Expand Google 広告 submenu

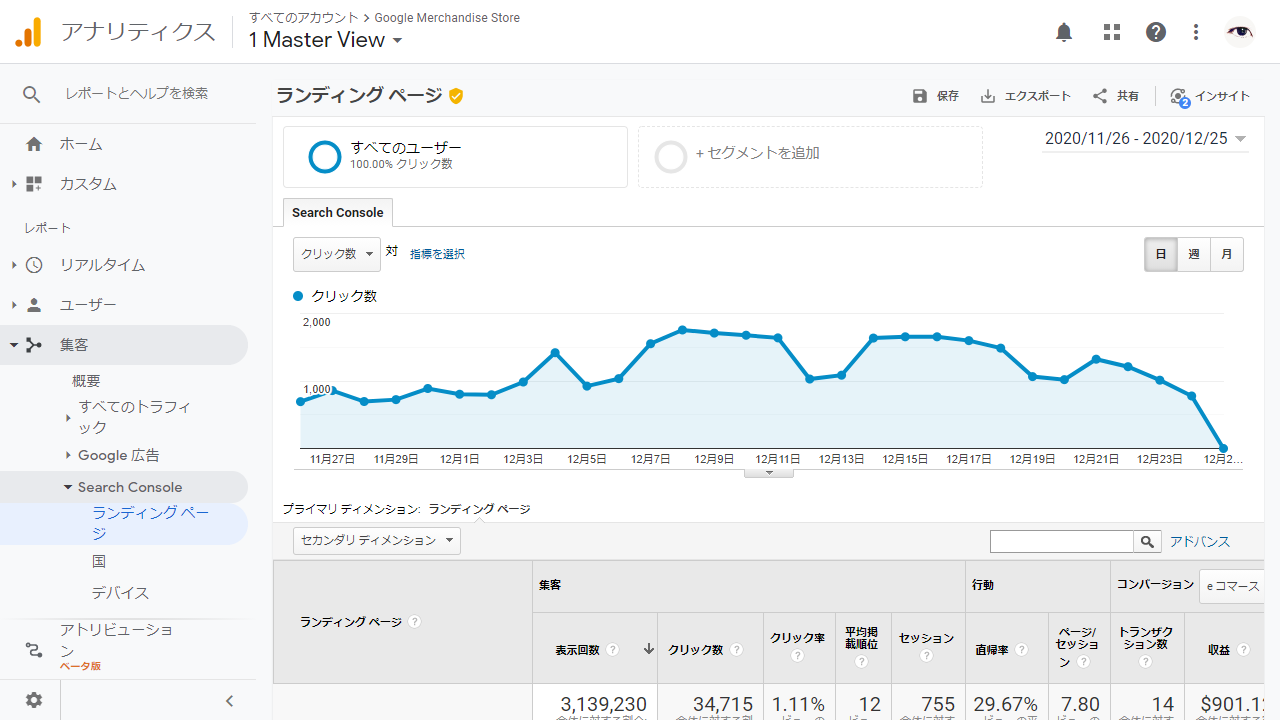[x=68, y=455]
